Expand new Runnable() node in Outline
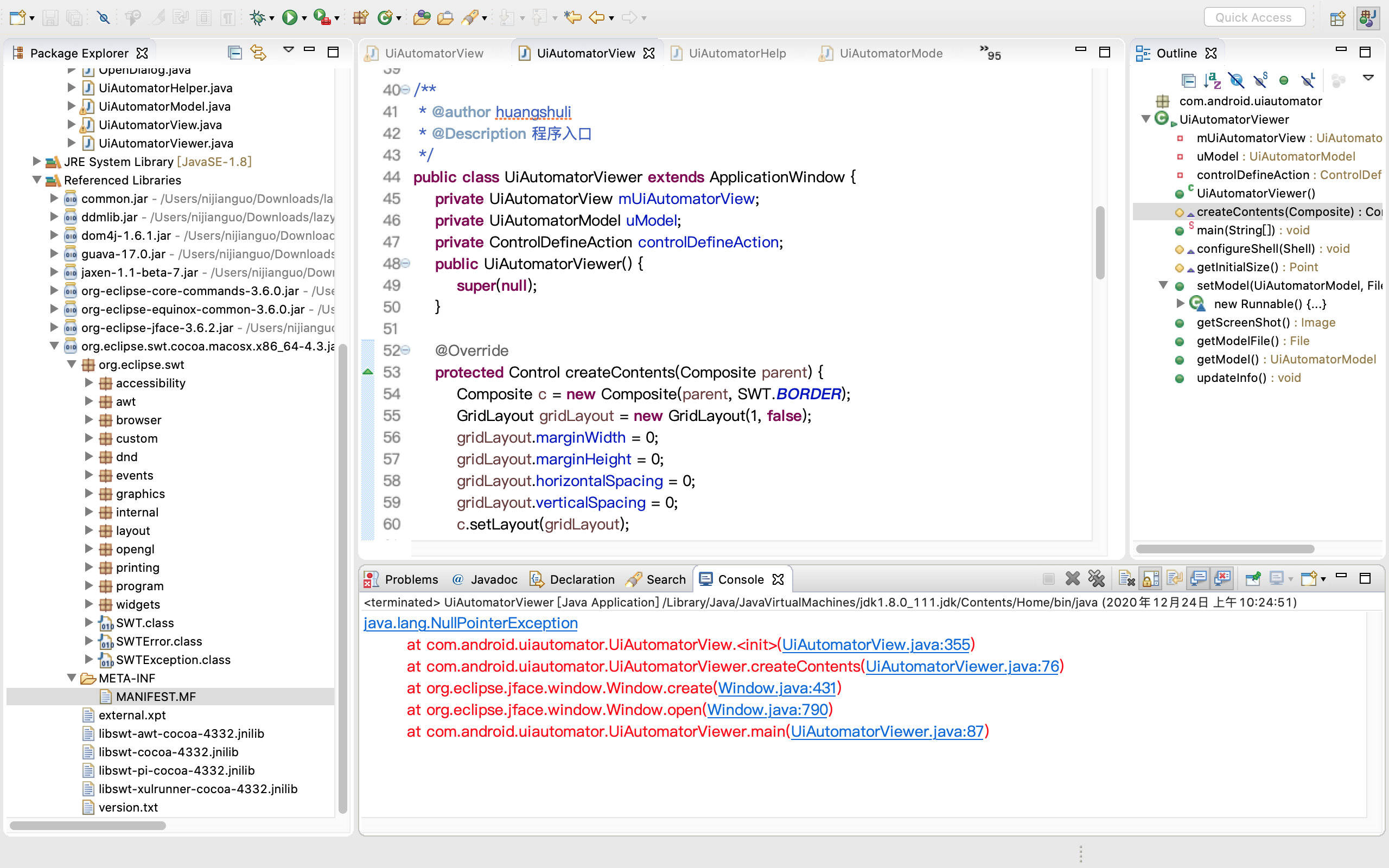 click(x=1181, y=303)
